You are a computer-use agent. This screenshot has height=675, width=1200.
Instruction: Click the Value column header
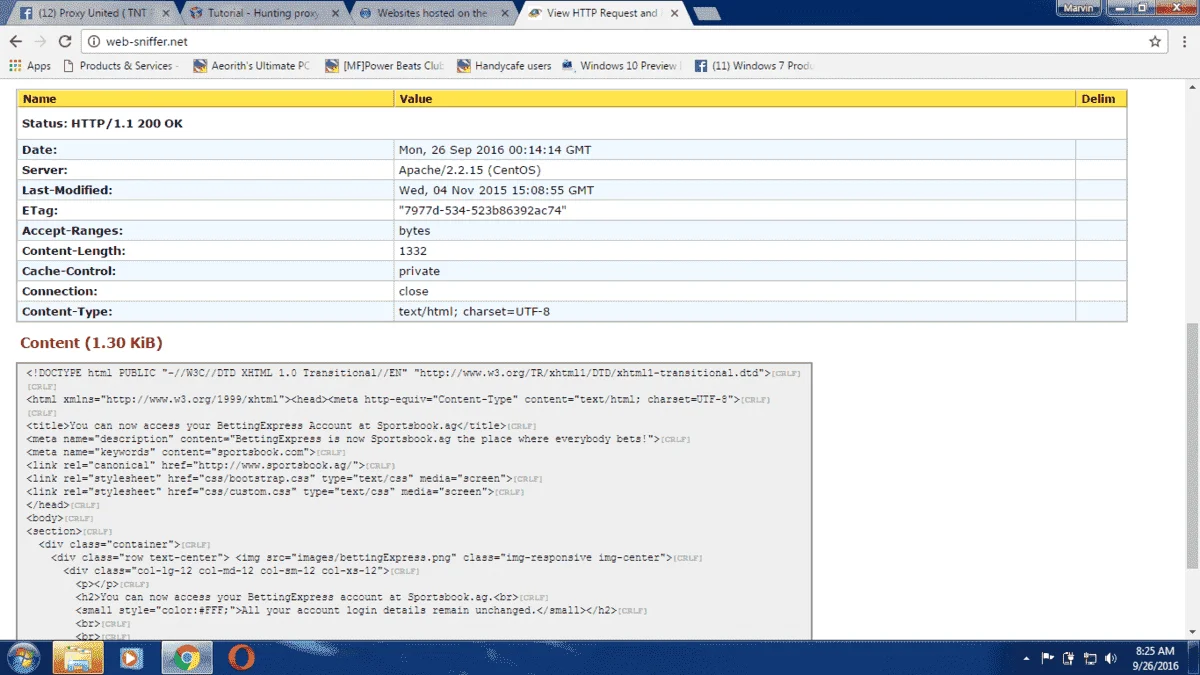735,99
